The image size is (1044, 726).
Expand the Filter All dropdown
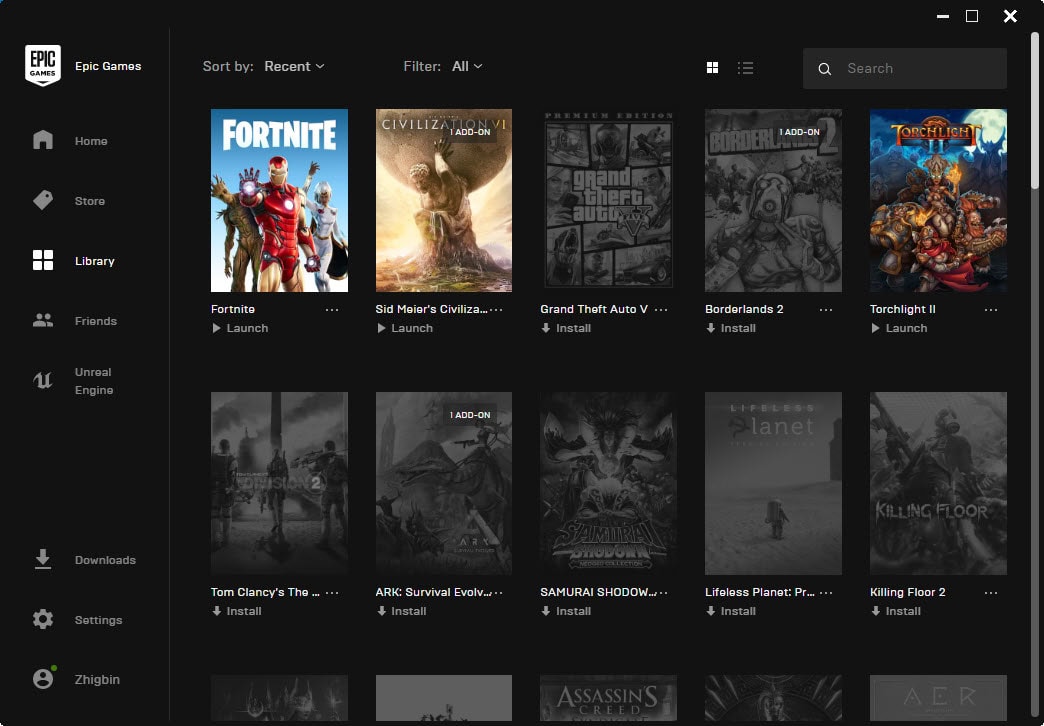pos(467,66)
